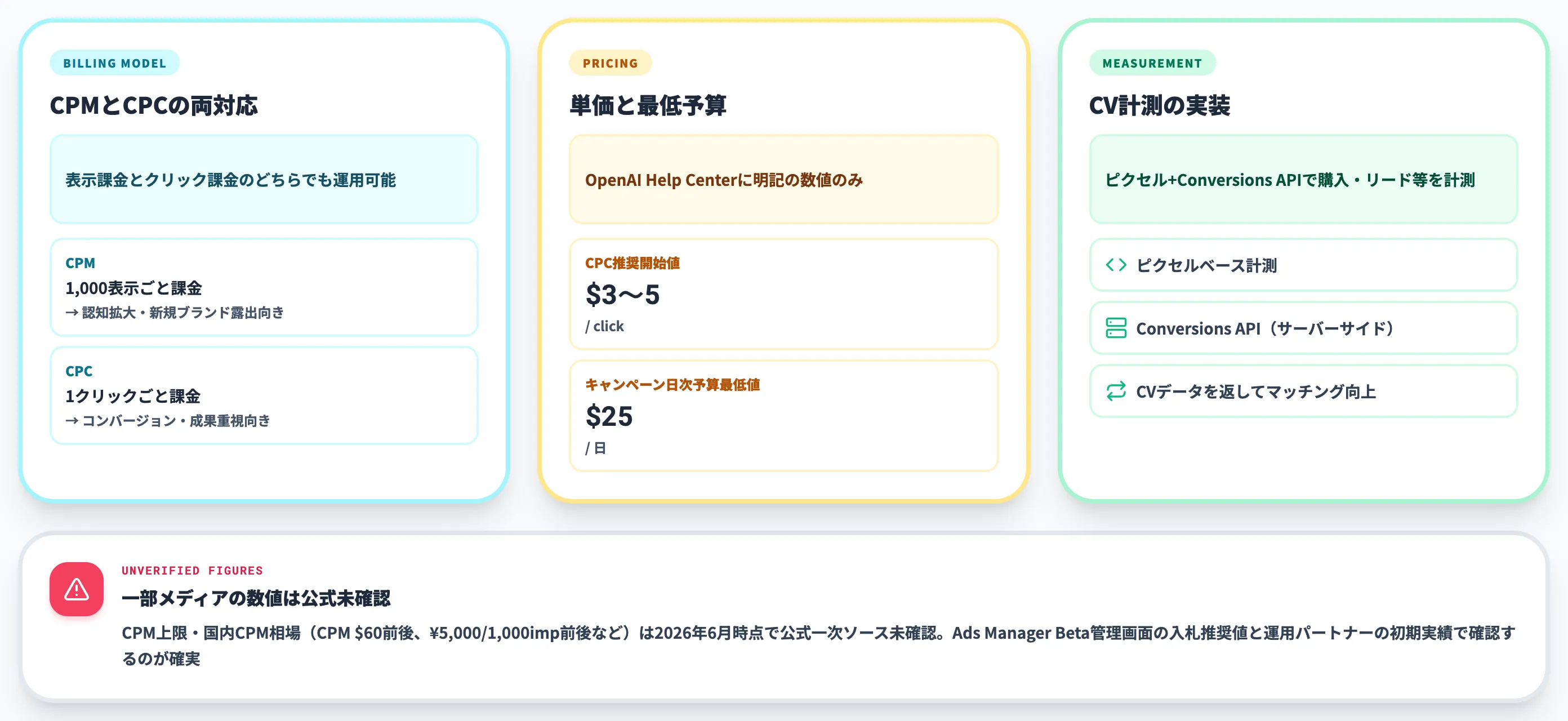Click the PRICING badge

610,63
